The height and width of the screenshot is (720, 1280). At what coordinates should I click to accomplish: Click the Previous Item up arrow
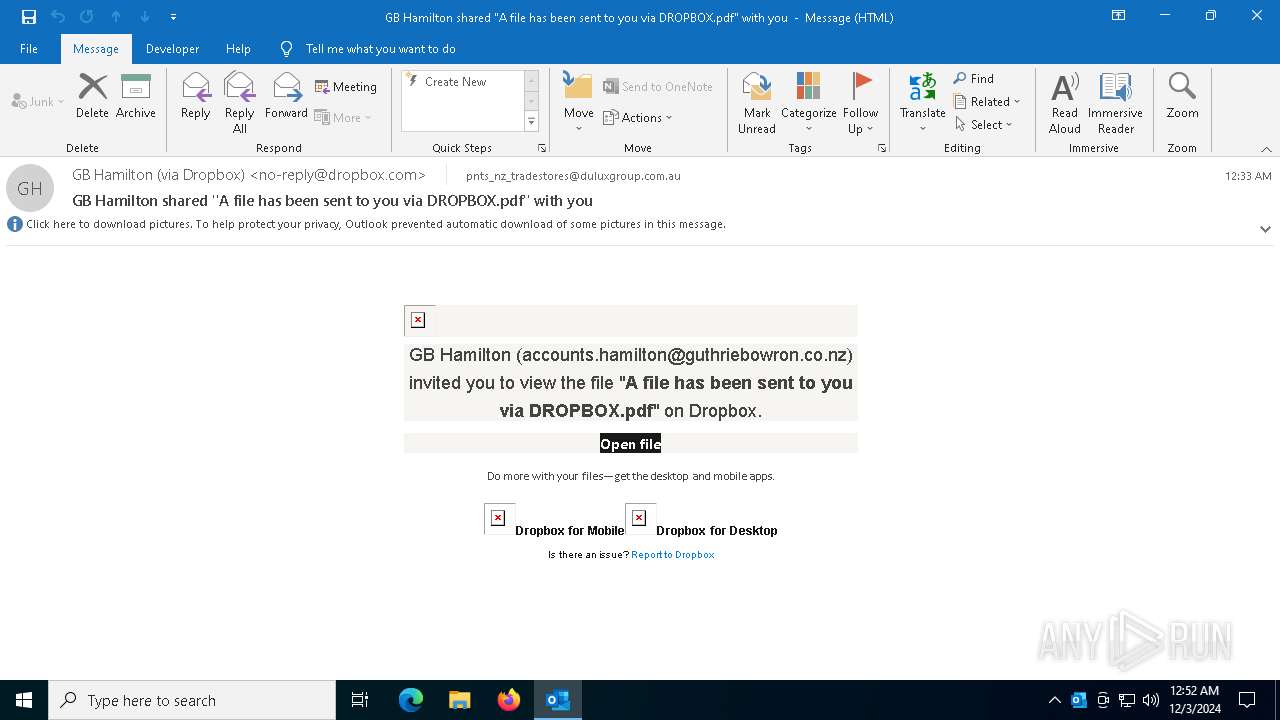click(116, 17)
